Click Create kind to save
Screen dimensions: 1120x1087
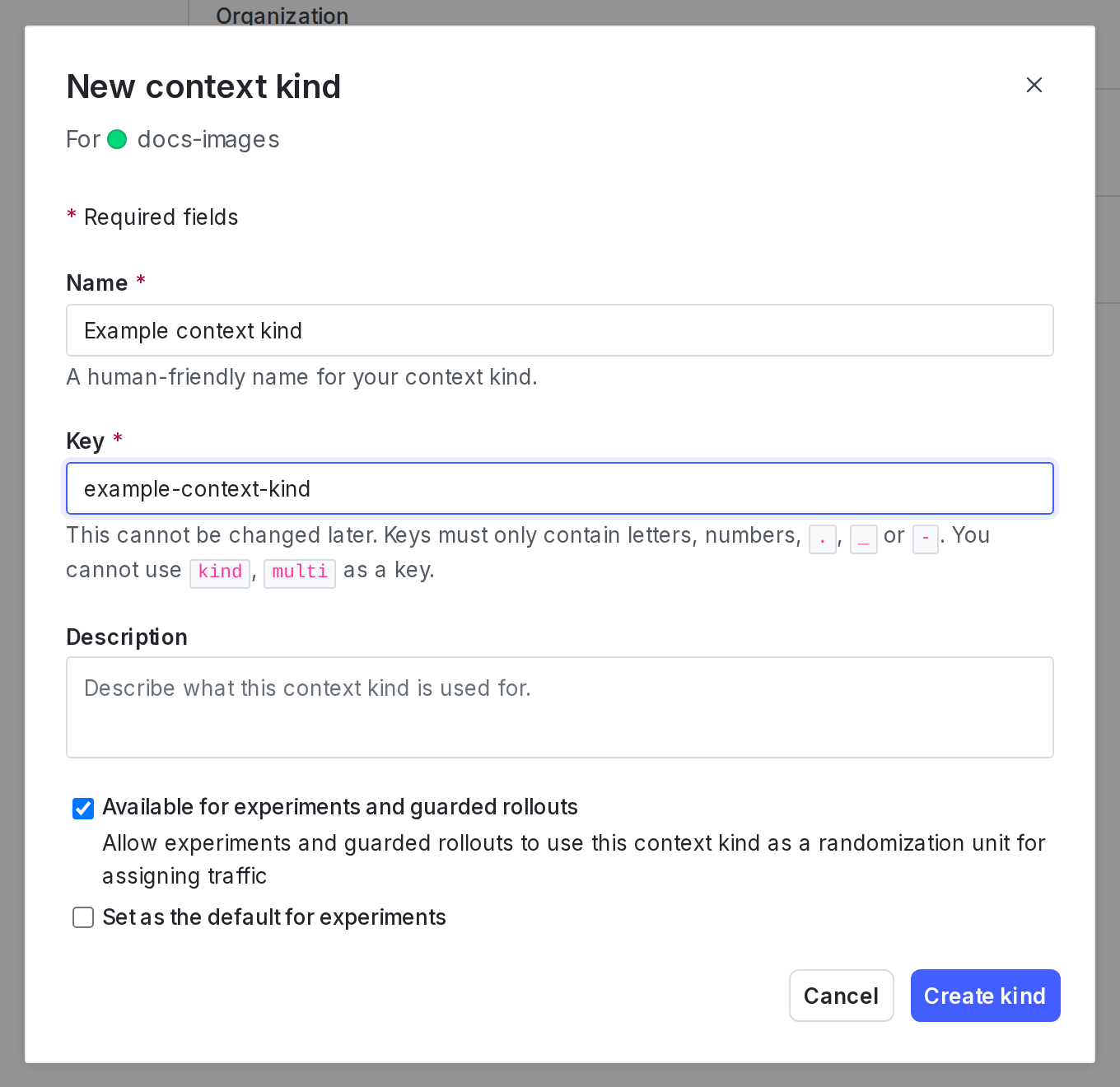985,996
